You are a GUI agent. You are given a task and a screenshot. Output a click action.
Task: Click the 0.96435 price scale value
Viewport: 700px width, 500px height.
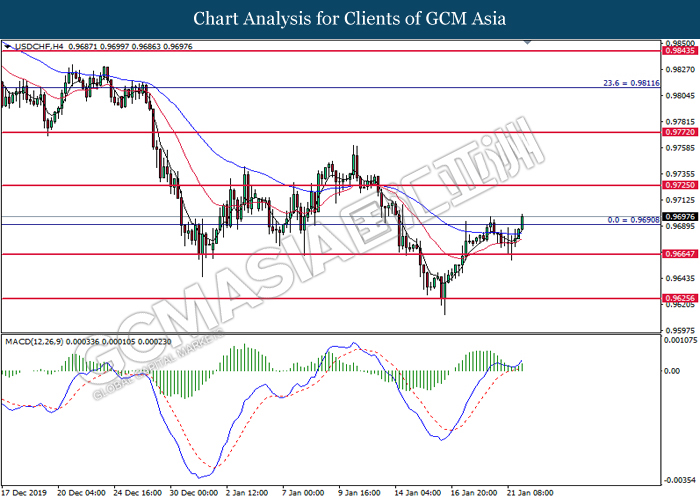click(680, 279)
